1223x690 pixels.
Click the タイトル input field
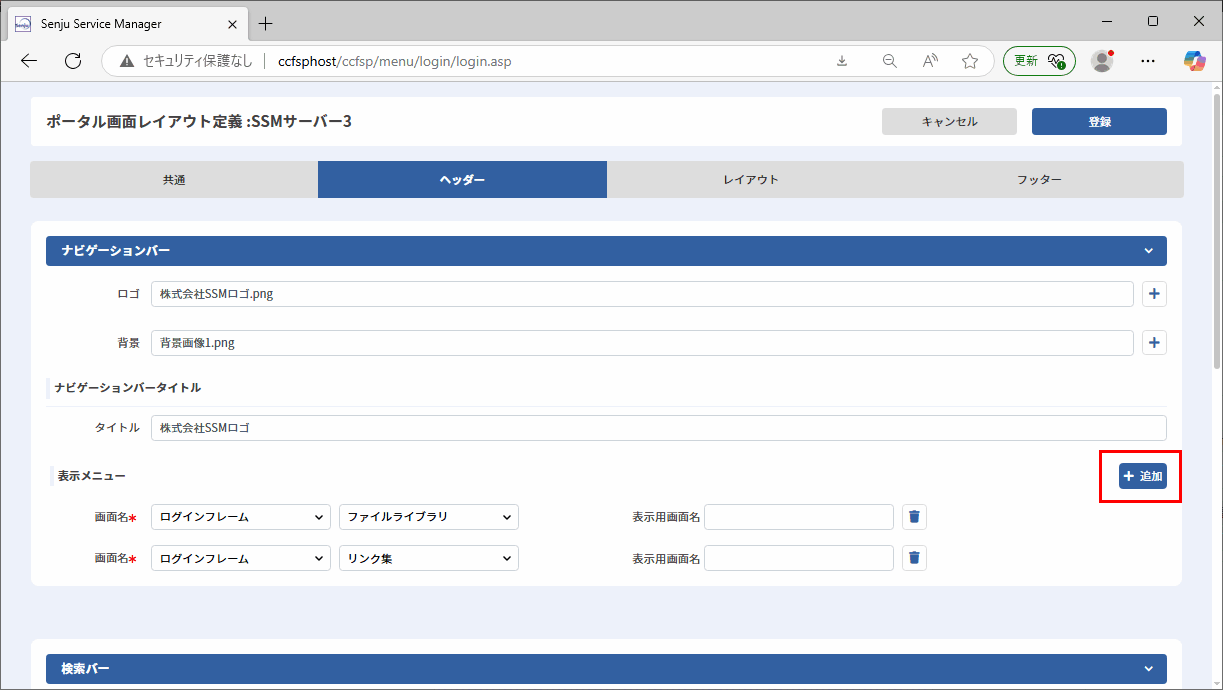point(659,428)
